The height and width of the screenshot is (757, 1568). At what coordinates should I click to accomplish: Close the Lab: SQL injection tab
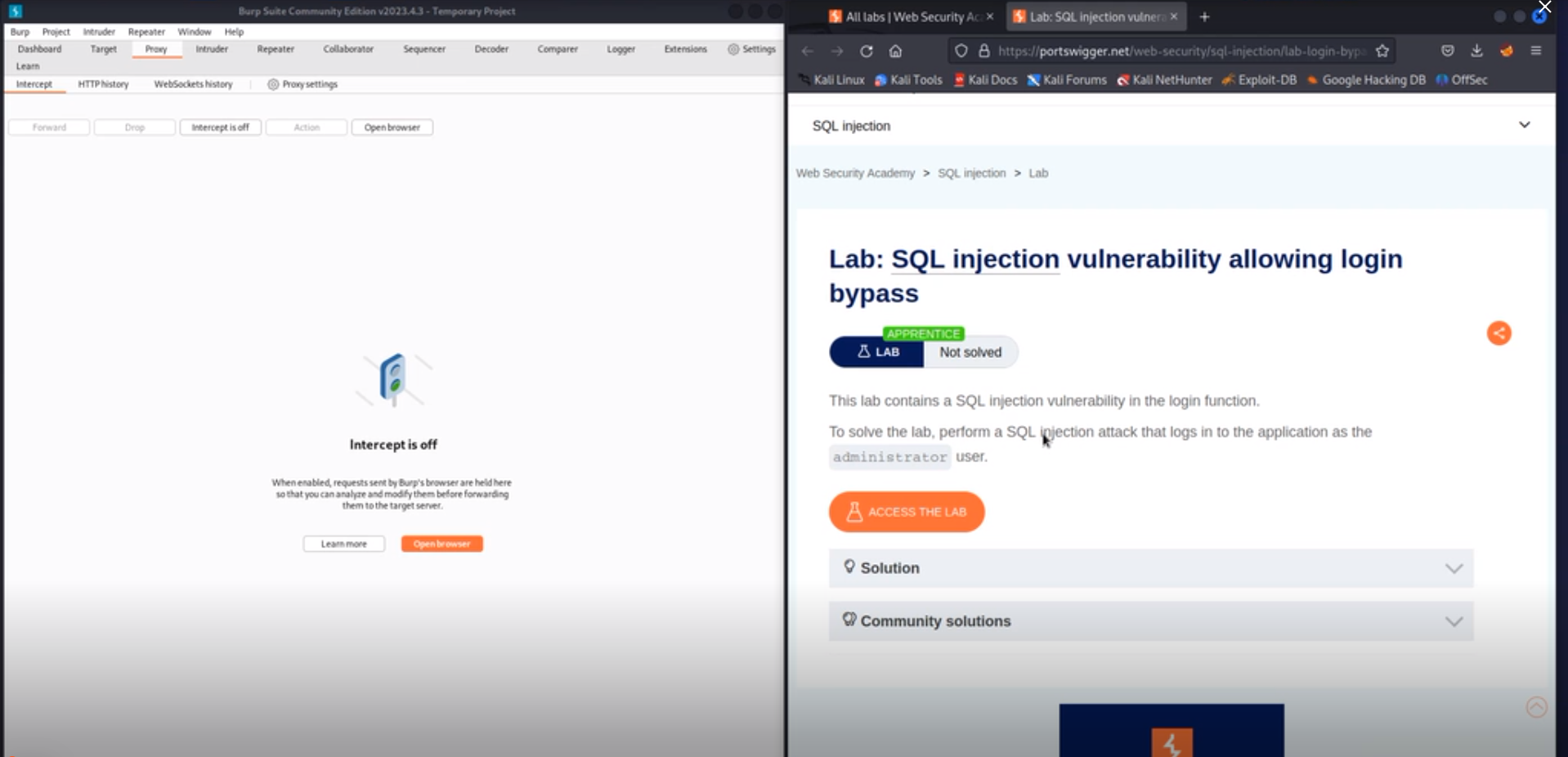pyautogui.click(x=1174, y=16)
